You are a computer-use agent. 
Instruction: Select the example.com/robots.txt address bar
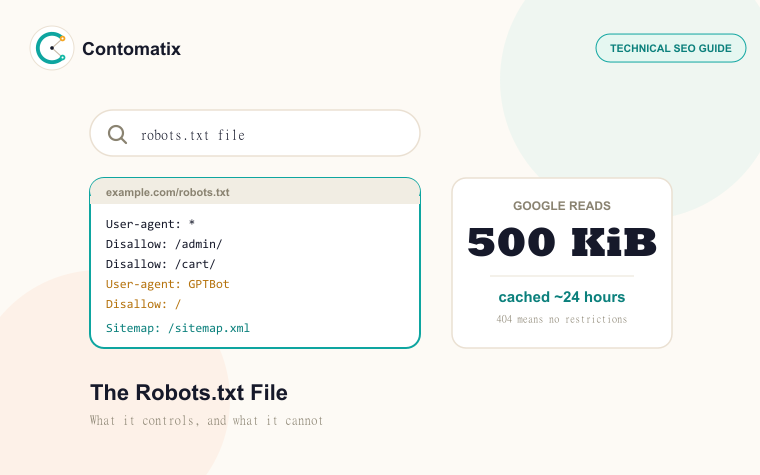(x=255, y=192)
